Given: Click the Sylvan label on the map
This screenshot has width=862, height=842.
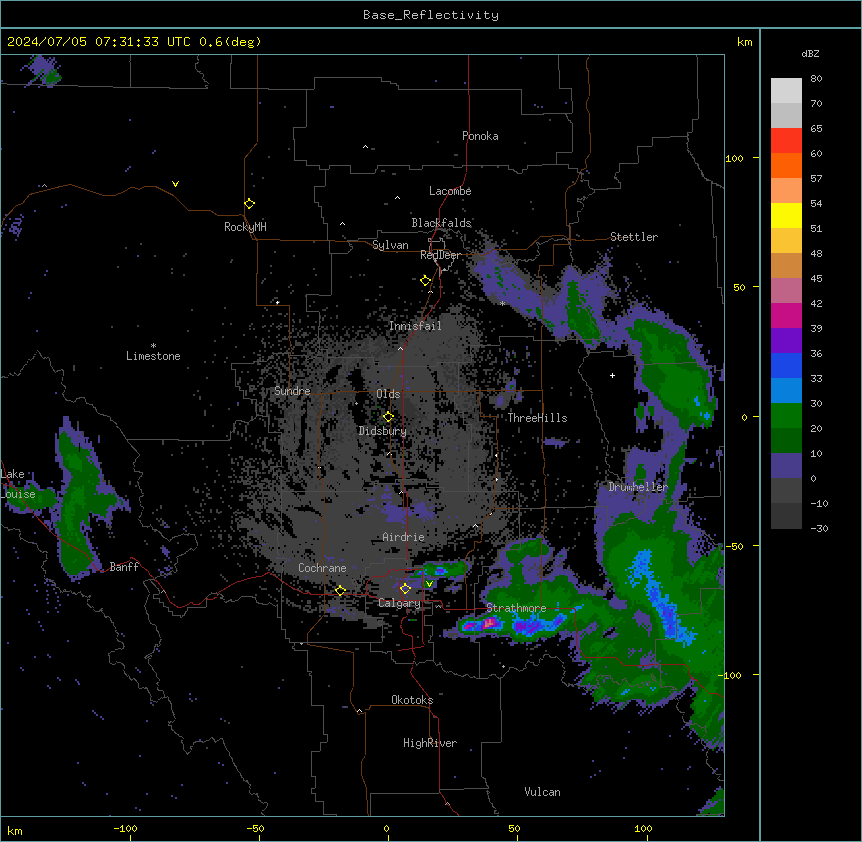Looking at the screenshot, I should point(390,245).
